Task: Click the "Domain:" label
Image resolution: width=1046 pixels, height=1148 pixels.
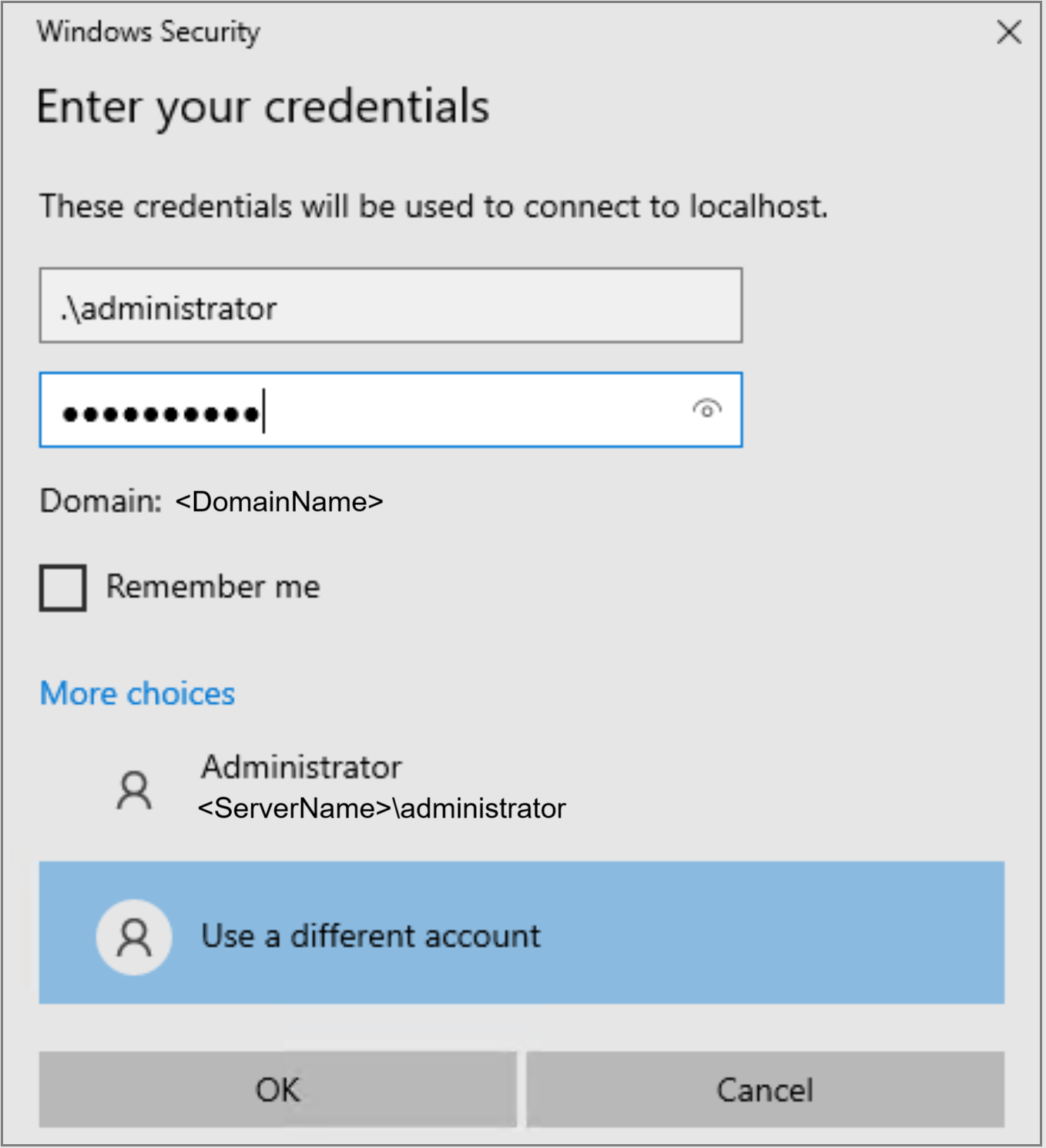Action: [101, 501]
